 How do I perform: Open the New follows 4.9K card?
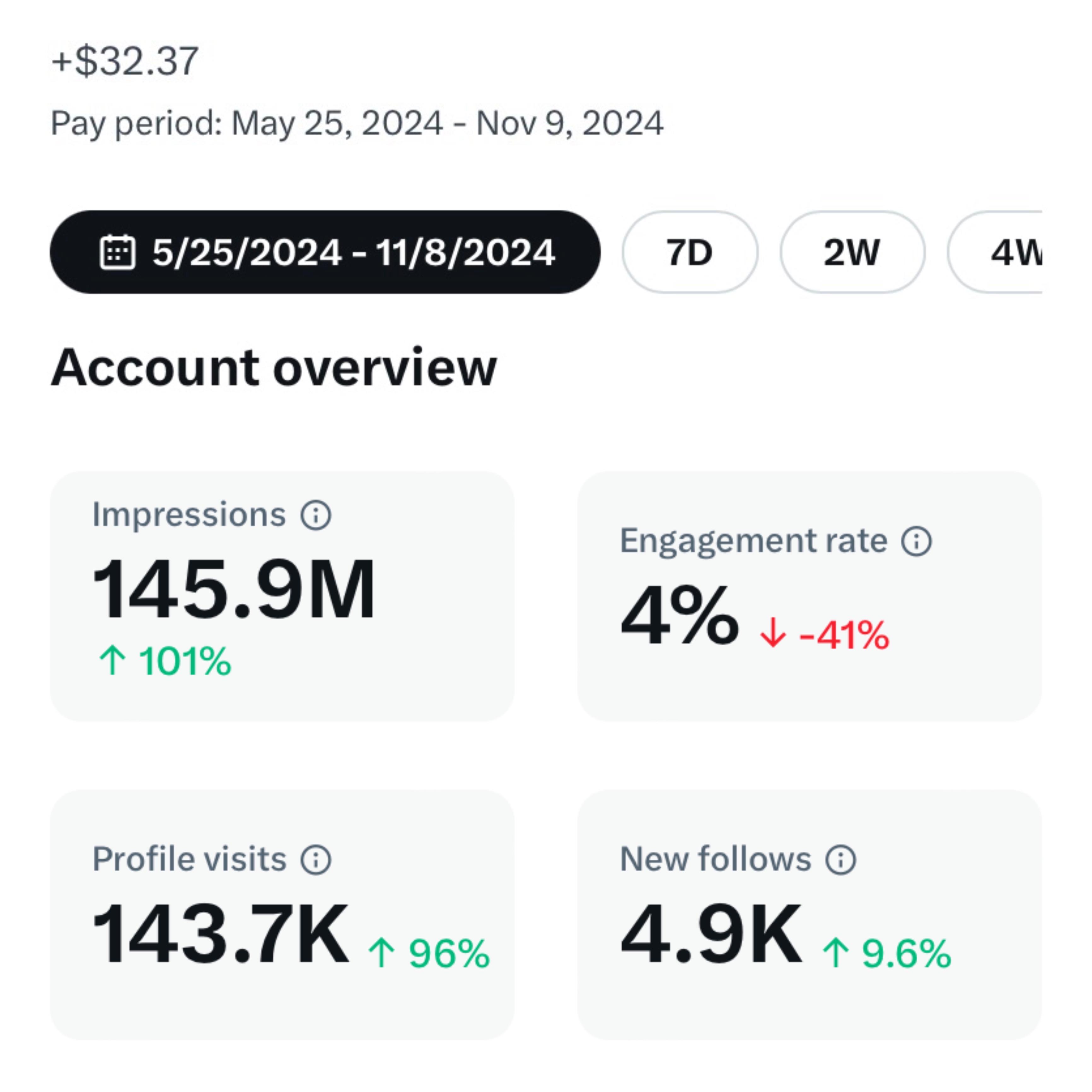click(x=809, y=915)
